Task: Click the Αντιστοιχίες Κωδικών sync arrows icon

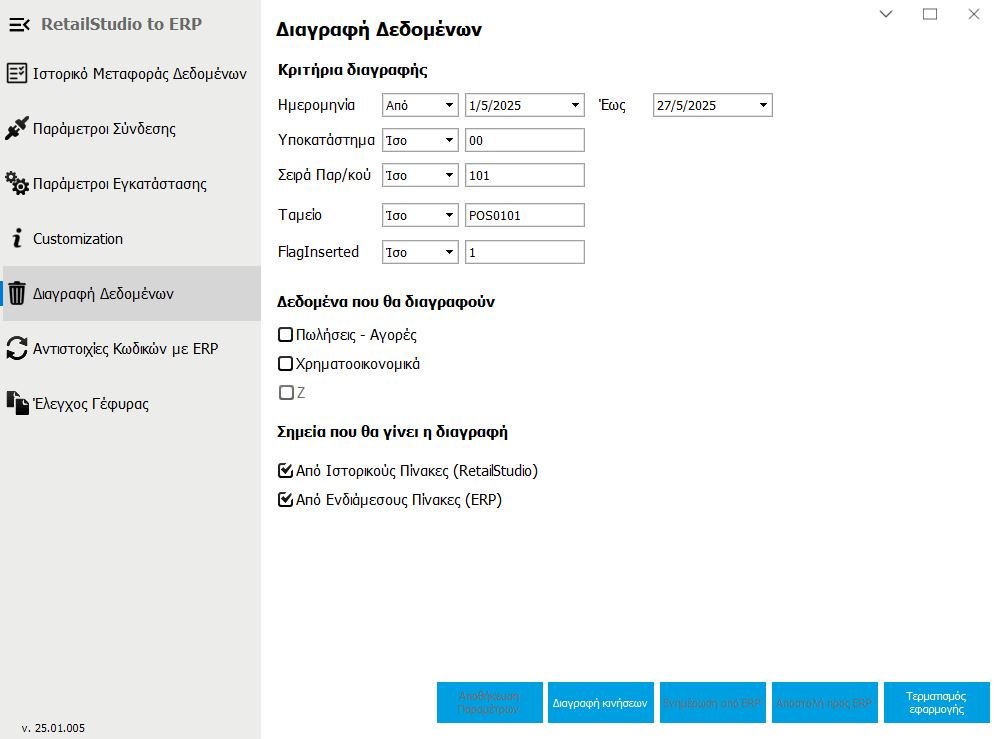Action: point(17,349)
